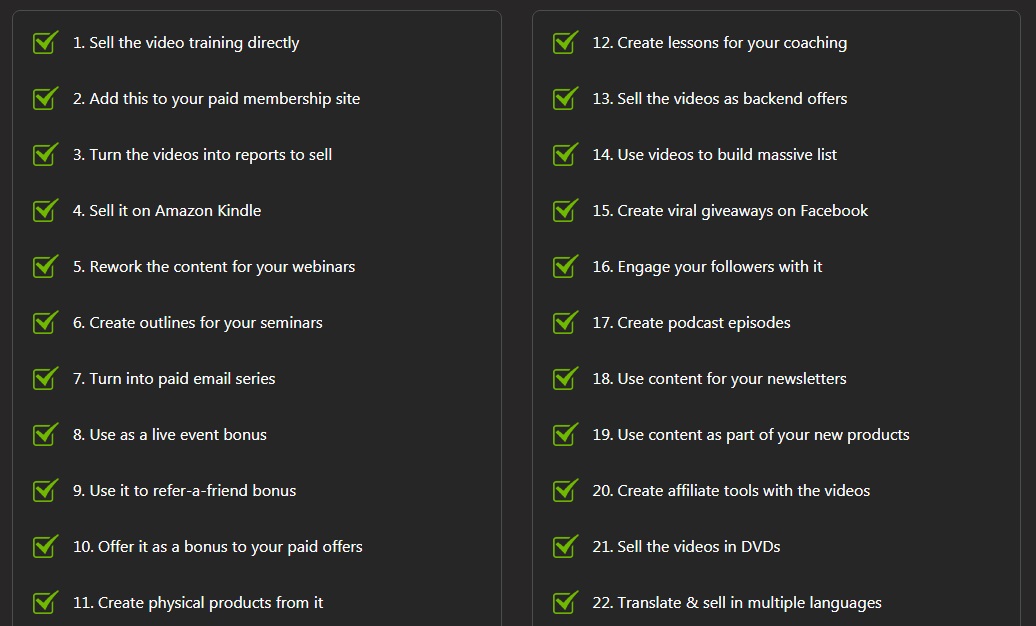Click the checkmark next to Create viral giveaways on Facebook
The width and height of the screenshot is (1036, 626).
565,211
